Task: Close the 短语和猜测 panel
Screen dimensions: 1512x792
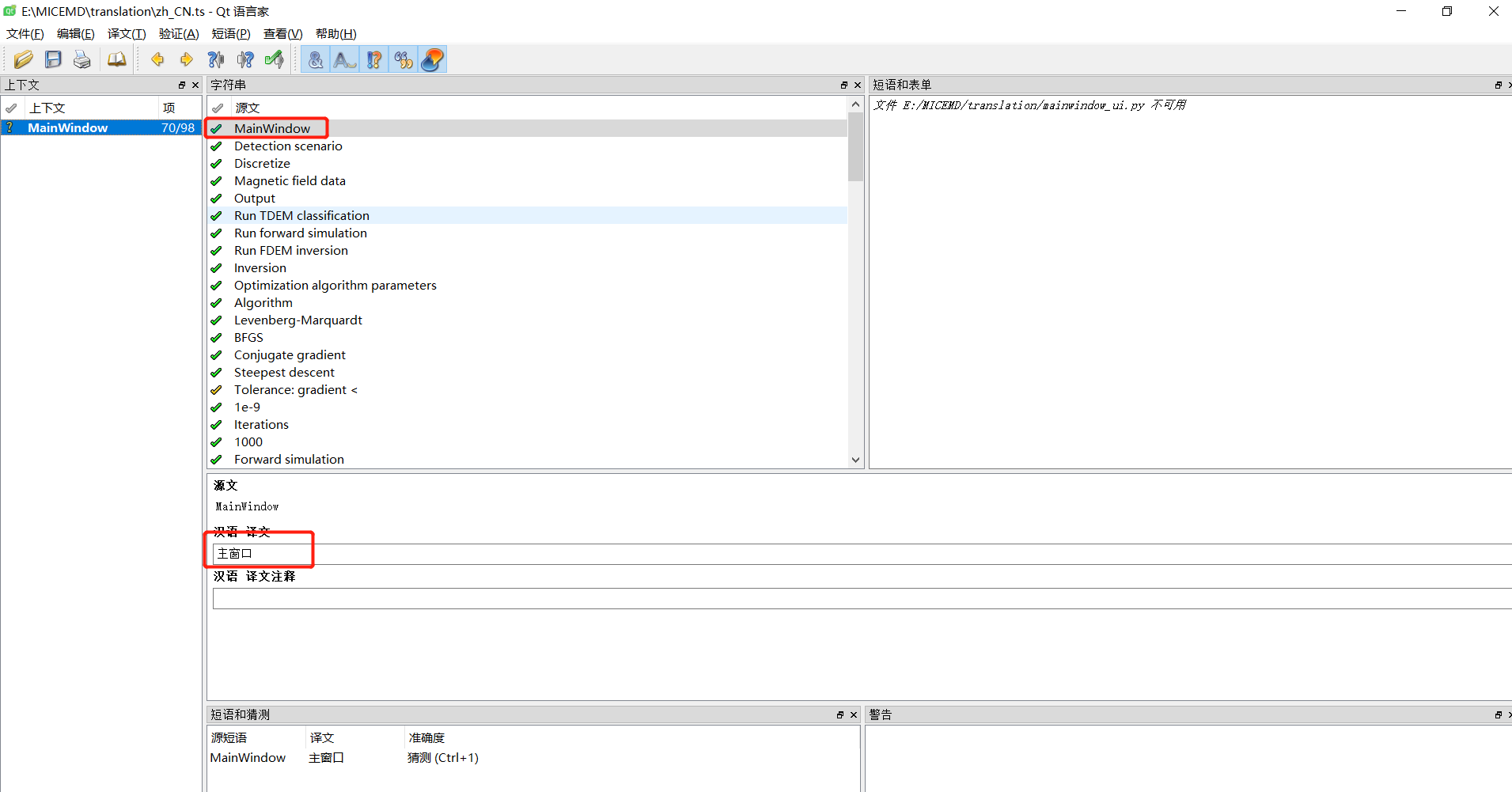Action: [854, 714]
